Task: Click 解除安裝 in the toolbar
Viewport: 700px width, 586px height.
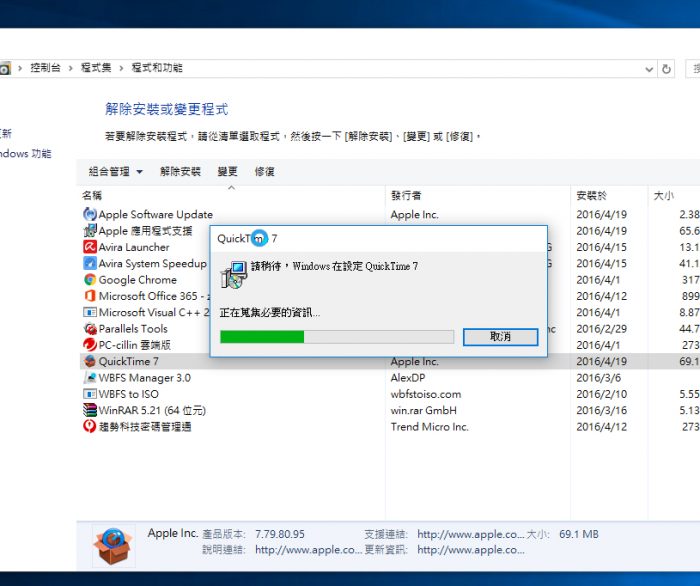Action: (180, 171)
